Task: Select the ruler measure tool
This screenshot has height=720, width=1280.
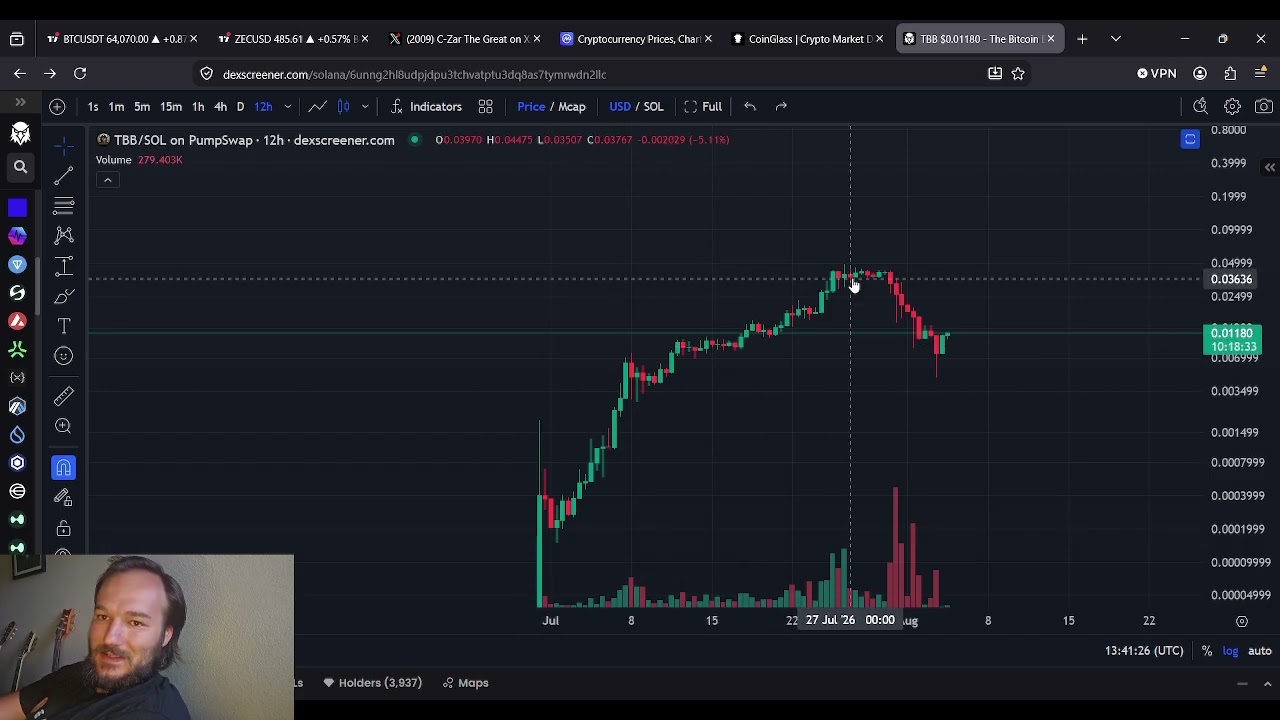Action: click(63, 396)
